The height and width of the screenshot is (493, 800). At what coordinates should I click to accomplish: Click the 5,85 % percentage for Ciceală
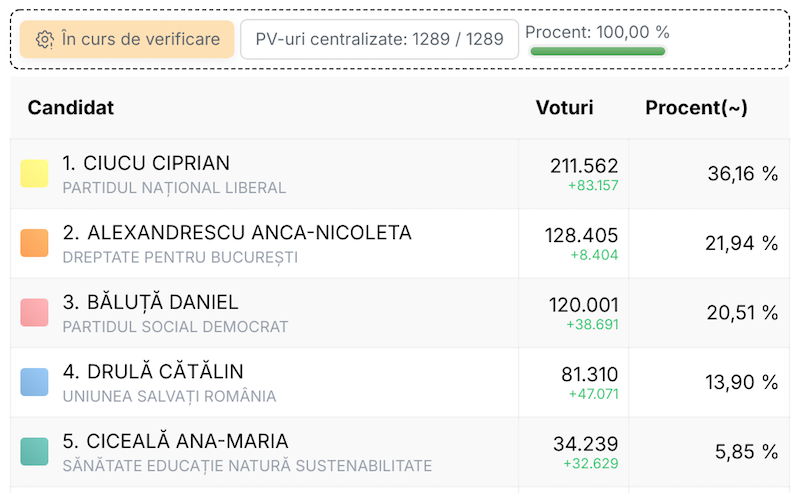(x=746, y=452)
